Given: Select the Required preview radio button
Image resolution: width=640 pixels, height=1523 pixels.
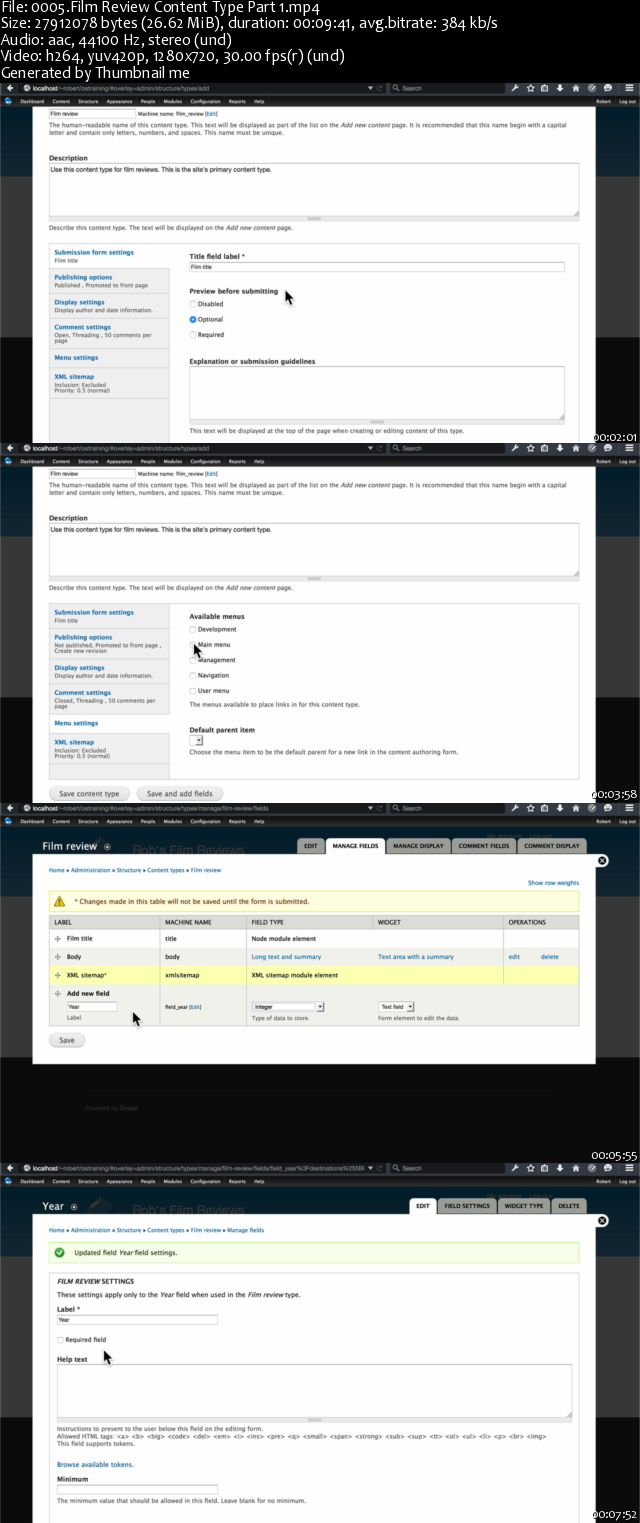Looking at the screenshot, I should click(193, 335).
